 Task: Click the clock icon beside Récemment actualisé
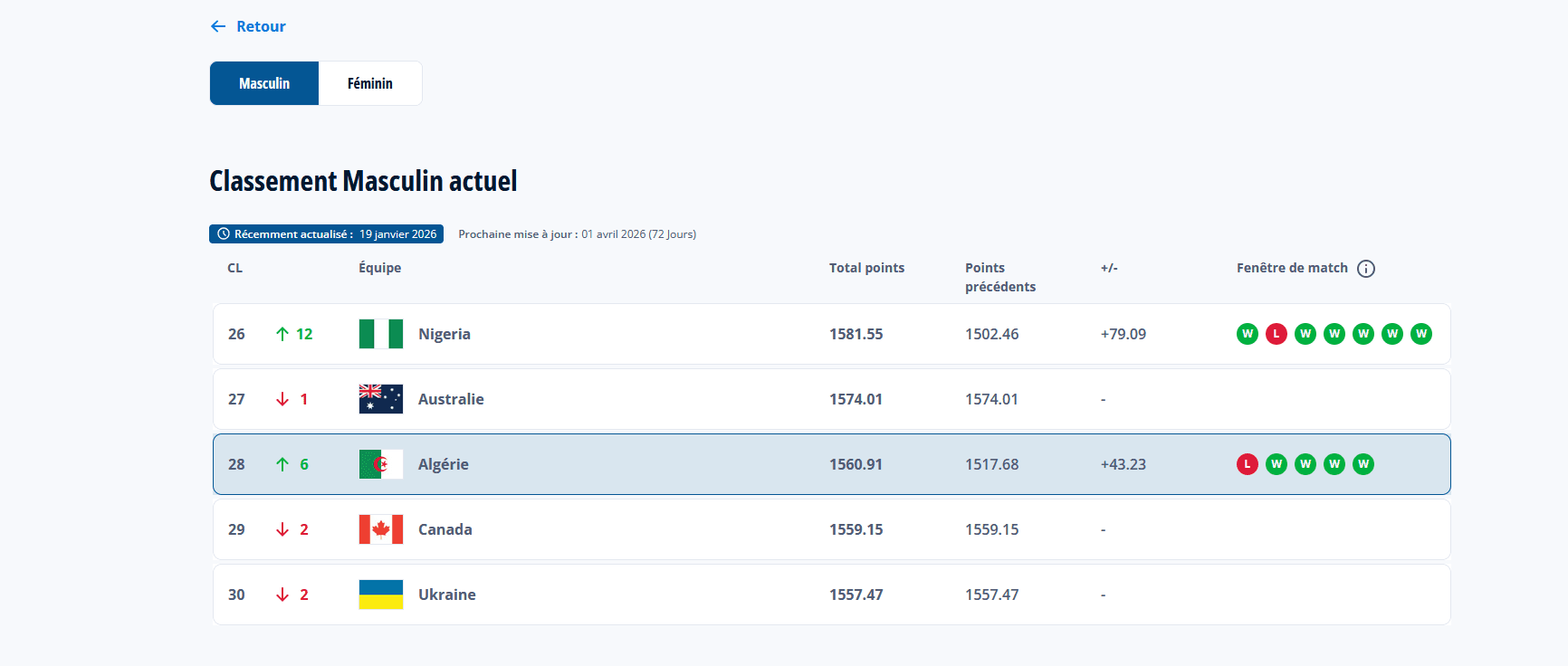click(x=224, y=234)
